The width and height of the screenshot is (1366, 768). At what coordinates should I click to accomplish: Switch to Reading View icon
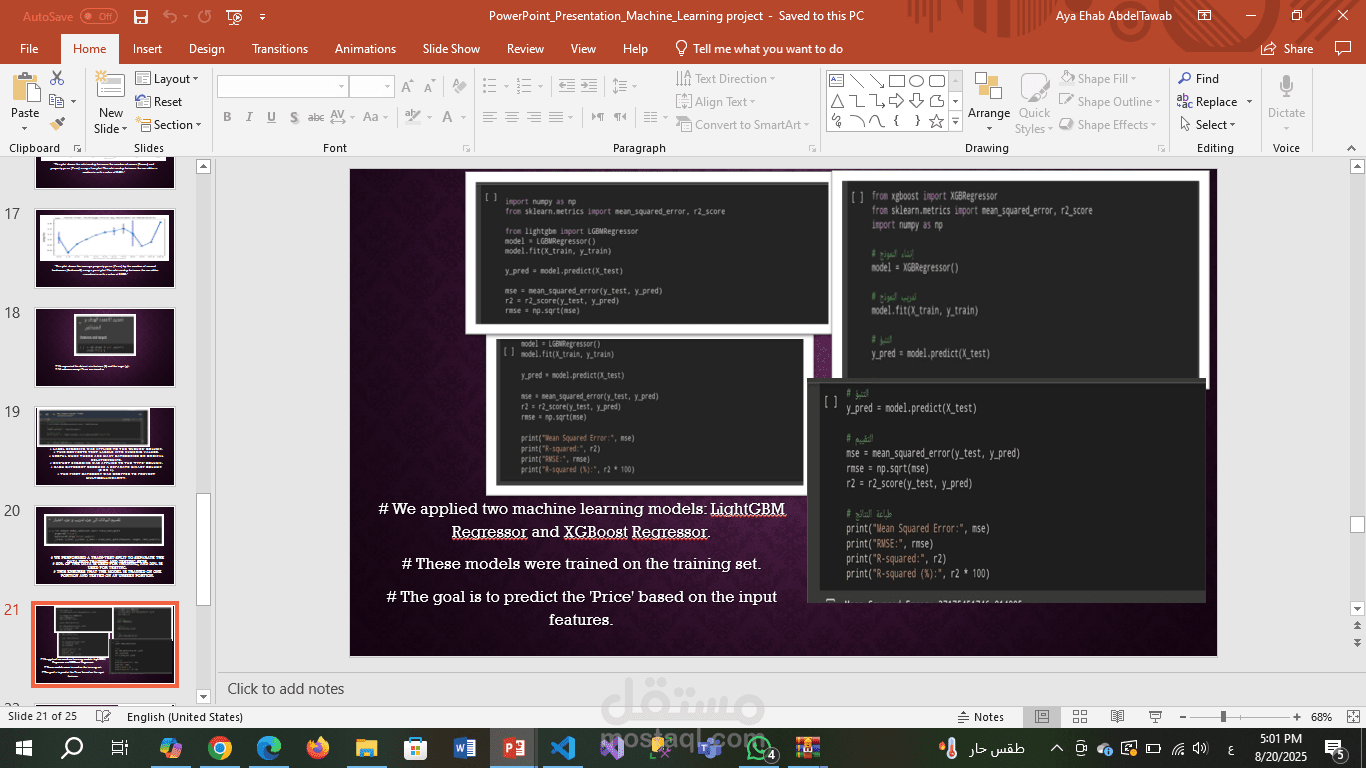[1118, 717]
